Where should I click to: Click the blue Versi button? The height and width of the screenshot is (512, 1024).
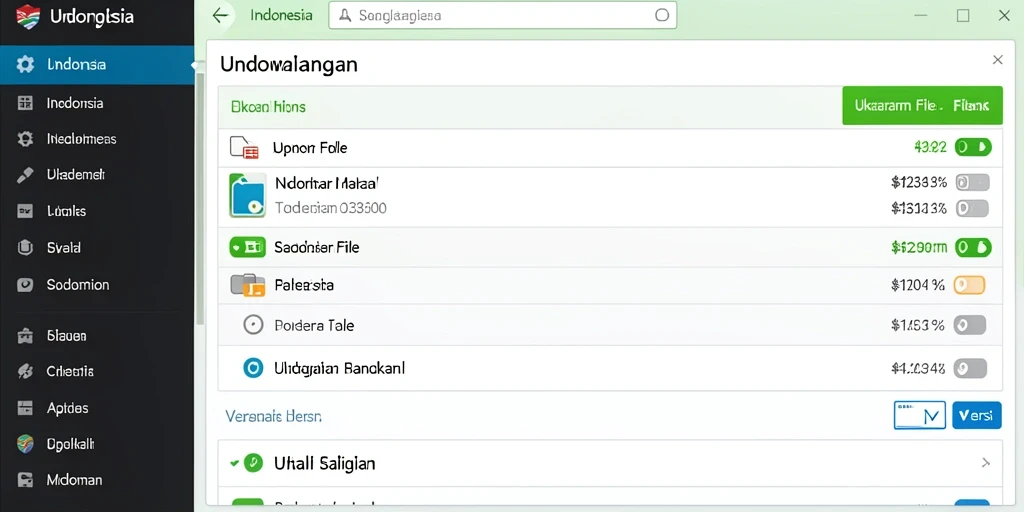(977, 415)
